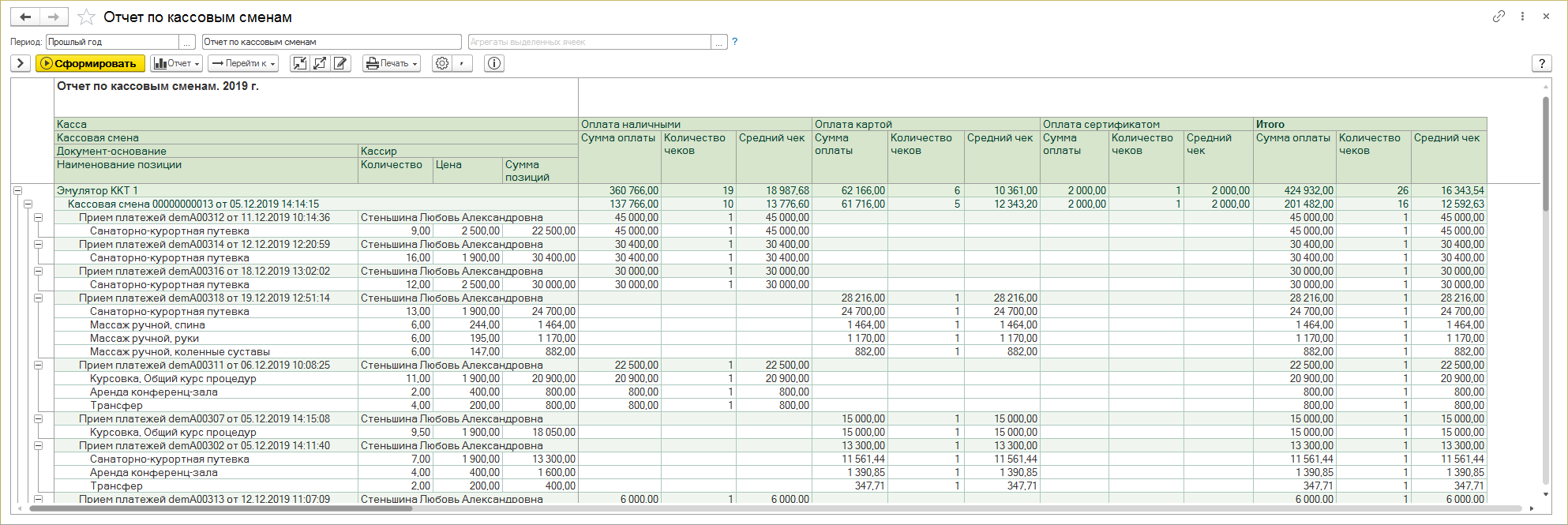Add report to favorites with star
1568x525 pixels.
tap(86, 17)
